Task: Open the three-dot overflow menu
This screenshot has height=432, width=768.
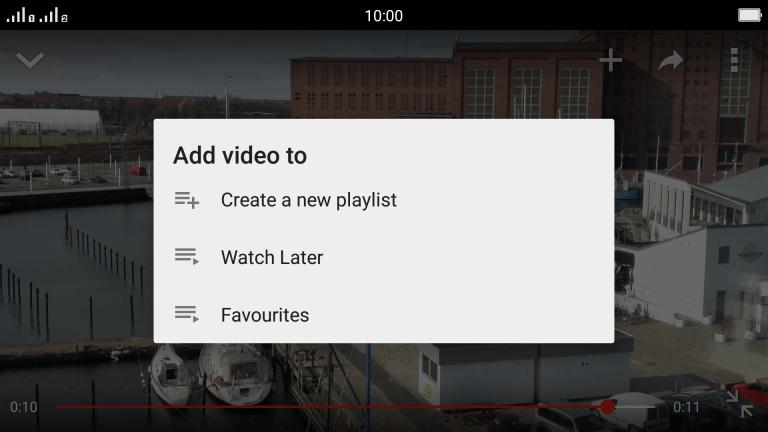Action: click(734, 60)
